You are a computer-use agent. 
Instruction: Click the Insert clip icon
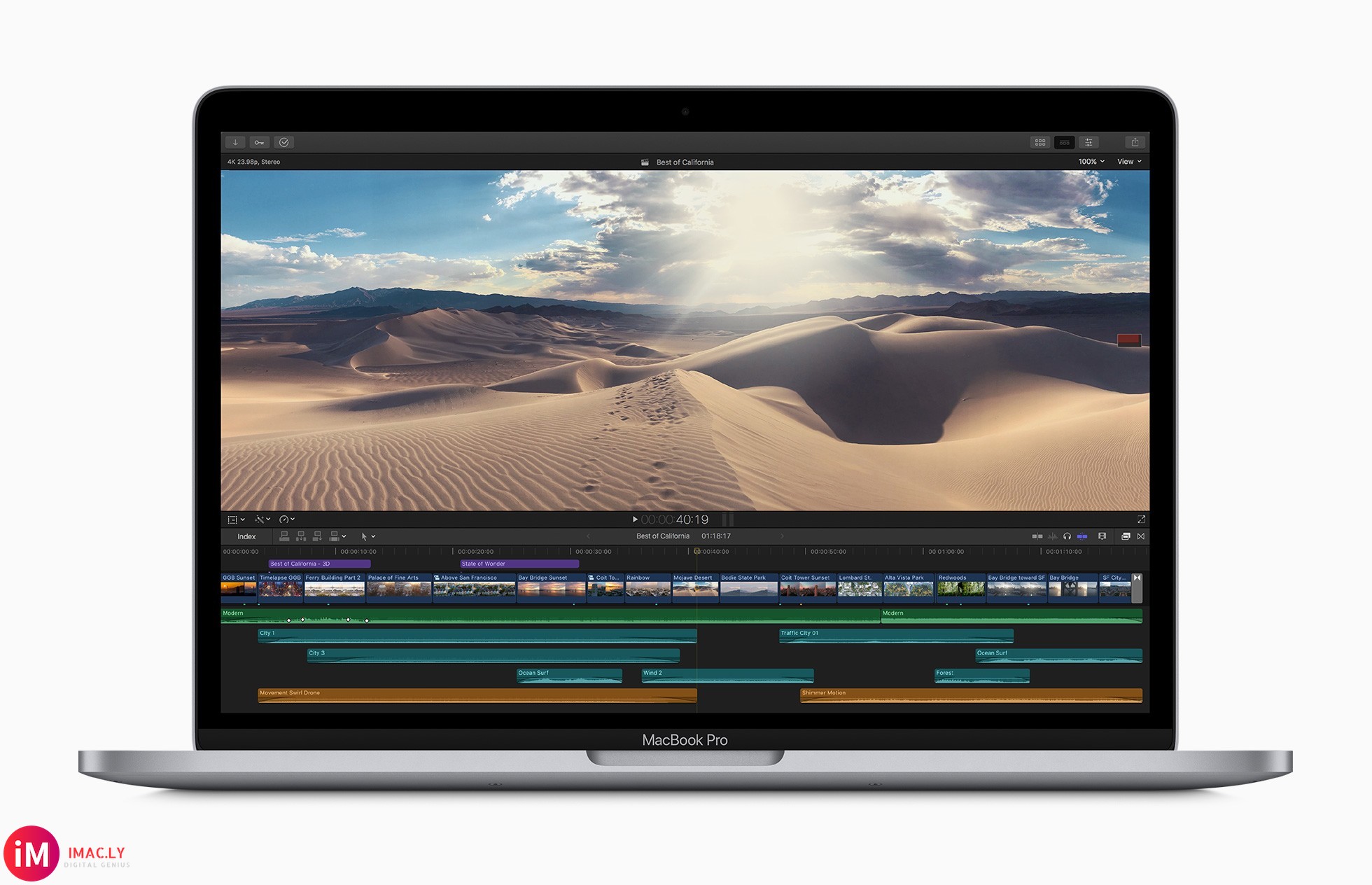tap(301, 536)
